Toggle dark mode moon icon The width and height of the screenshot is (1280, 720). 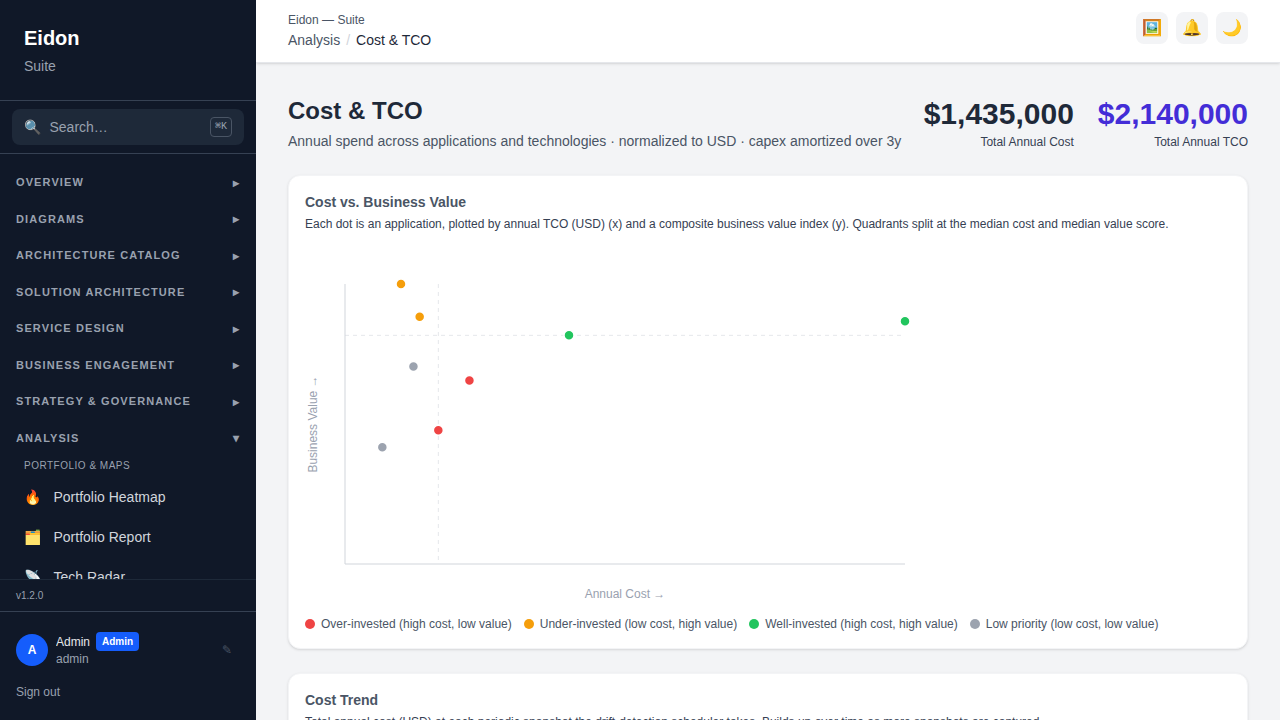point(1232,28)
